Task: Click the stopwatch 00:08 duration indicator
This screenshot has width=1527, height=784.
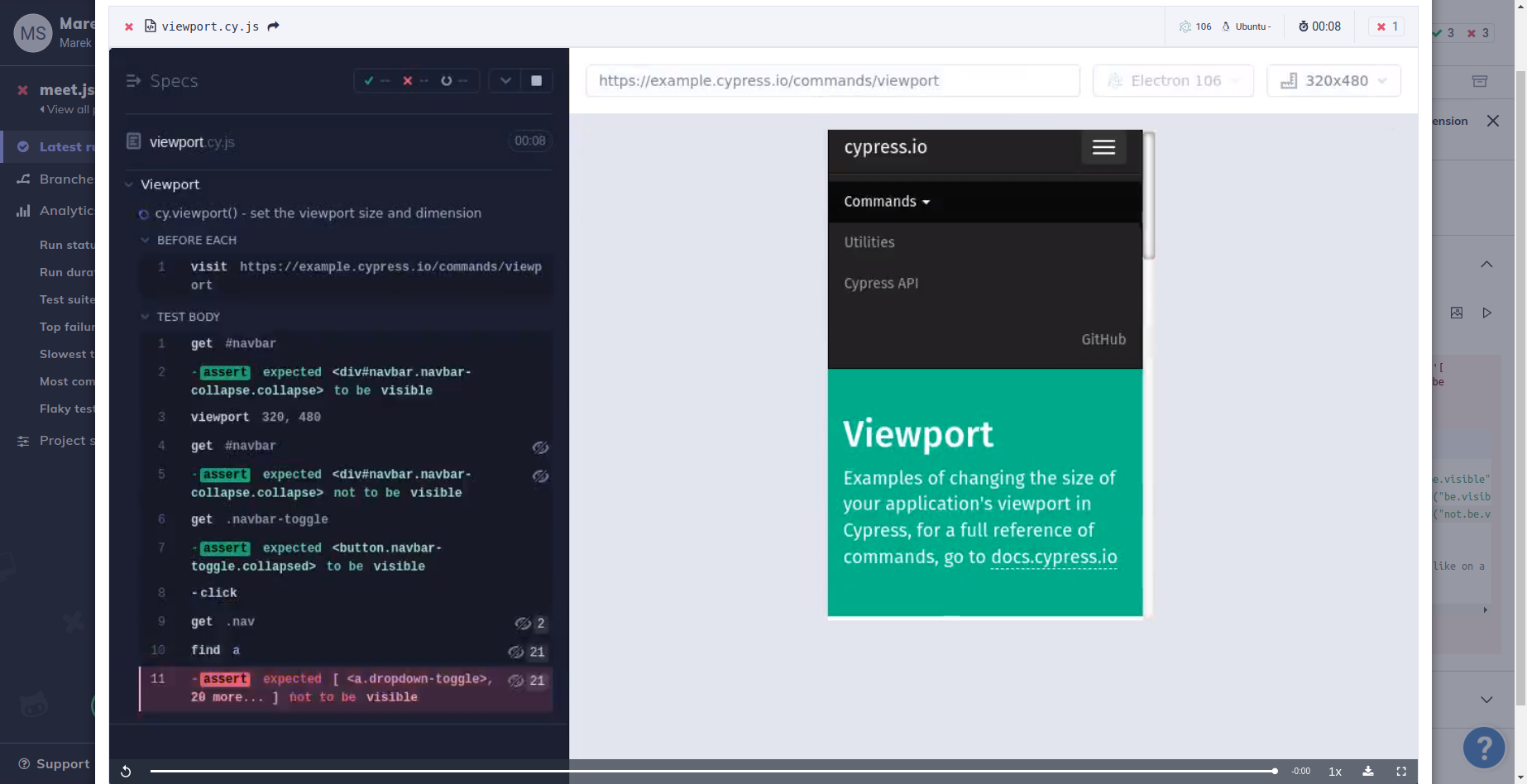Action: (x=1319, y=26)
